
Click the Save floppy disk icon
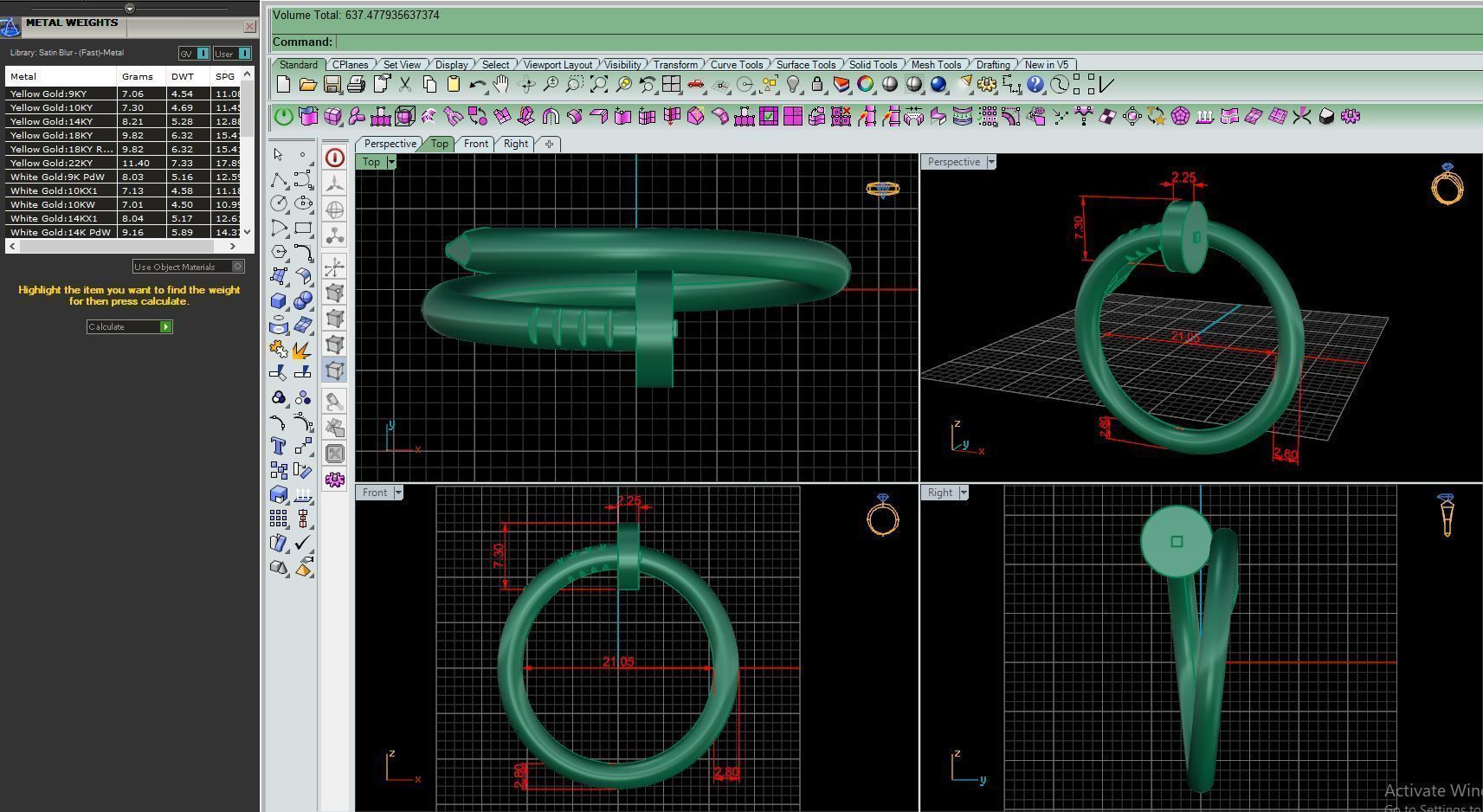(x=332, y=85)
